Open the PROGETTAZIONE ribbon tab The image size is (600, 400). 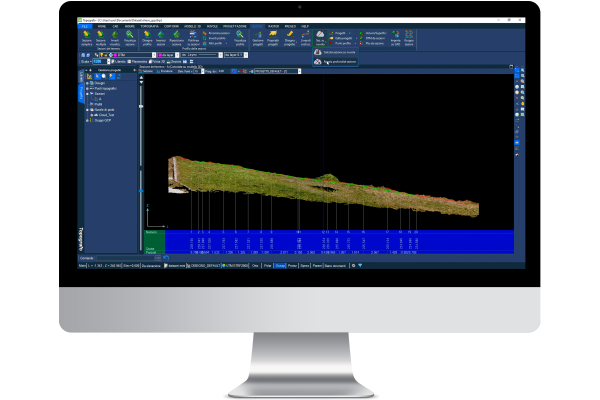click(235, 26)
